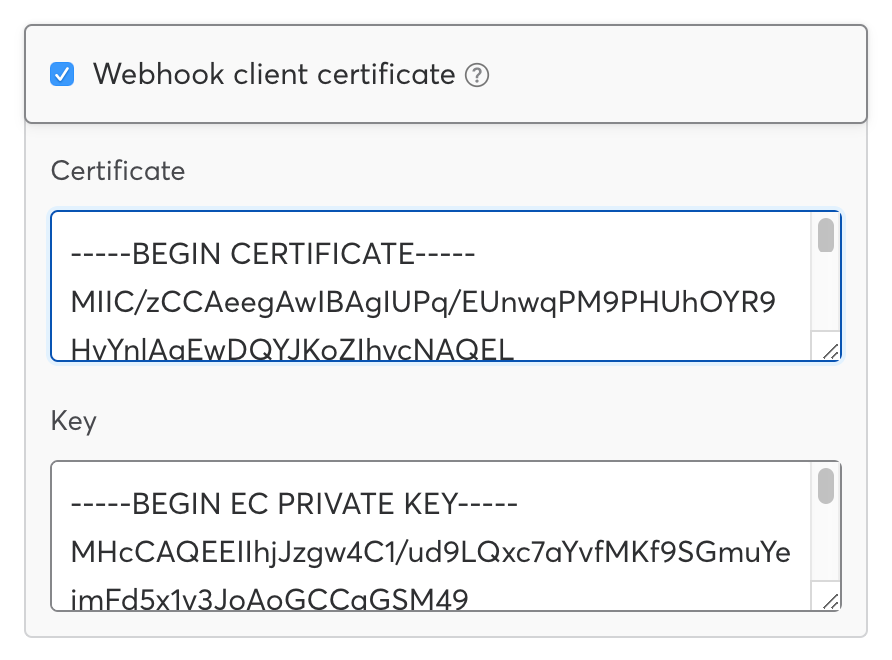Click the Certificate field scrollbar thumb
The width and height of the screenshot is (892, 660).
tap(825, 235)
